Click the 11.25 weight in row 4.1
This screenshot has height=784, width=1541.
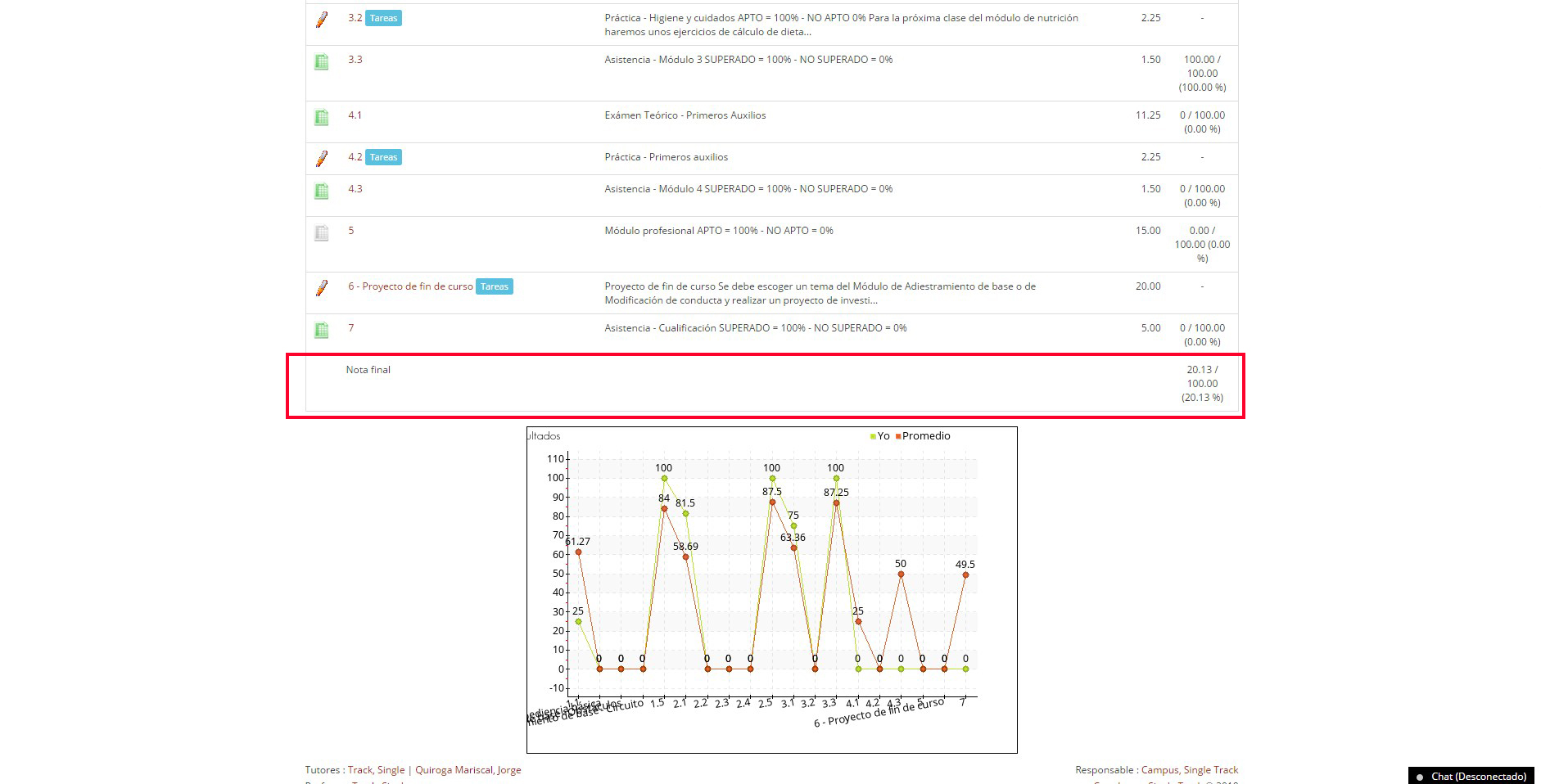coord(1148,115)
